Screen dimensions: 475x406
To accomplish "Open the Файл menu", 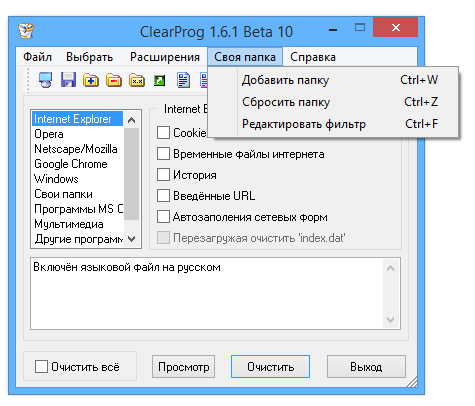I will 37,57.
